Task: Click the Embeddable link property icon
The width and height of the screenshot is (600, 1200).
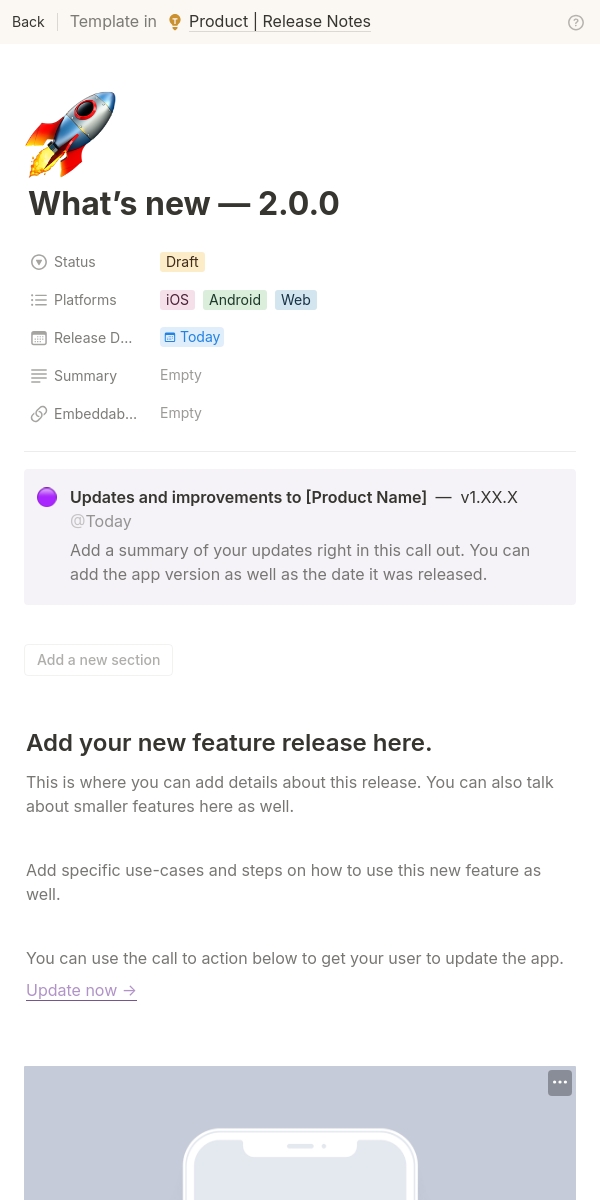Action: 39,414
